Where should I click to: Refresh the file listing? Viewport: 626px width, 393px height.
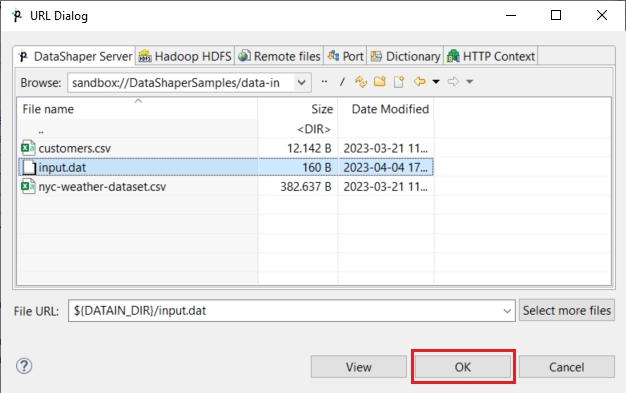click(x=361, y=82)
